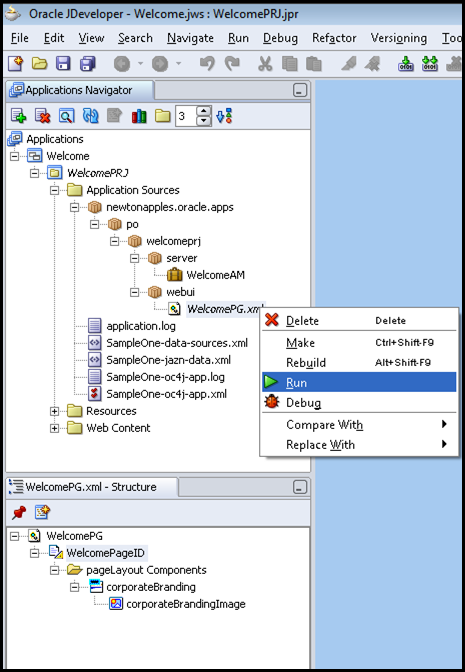
Task: Collapse the server package node
Action: coord(135,258)
